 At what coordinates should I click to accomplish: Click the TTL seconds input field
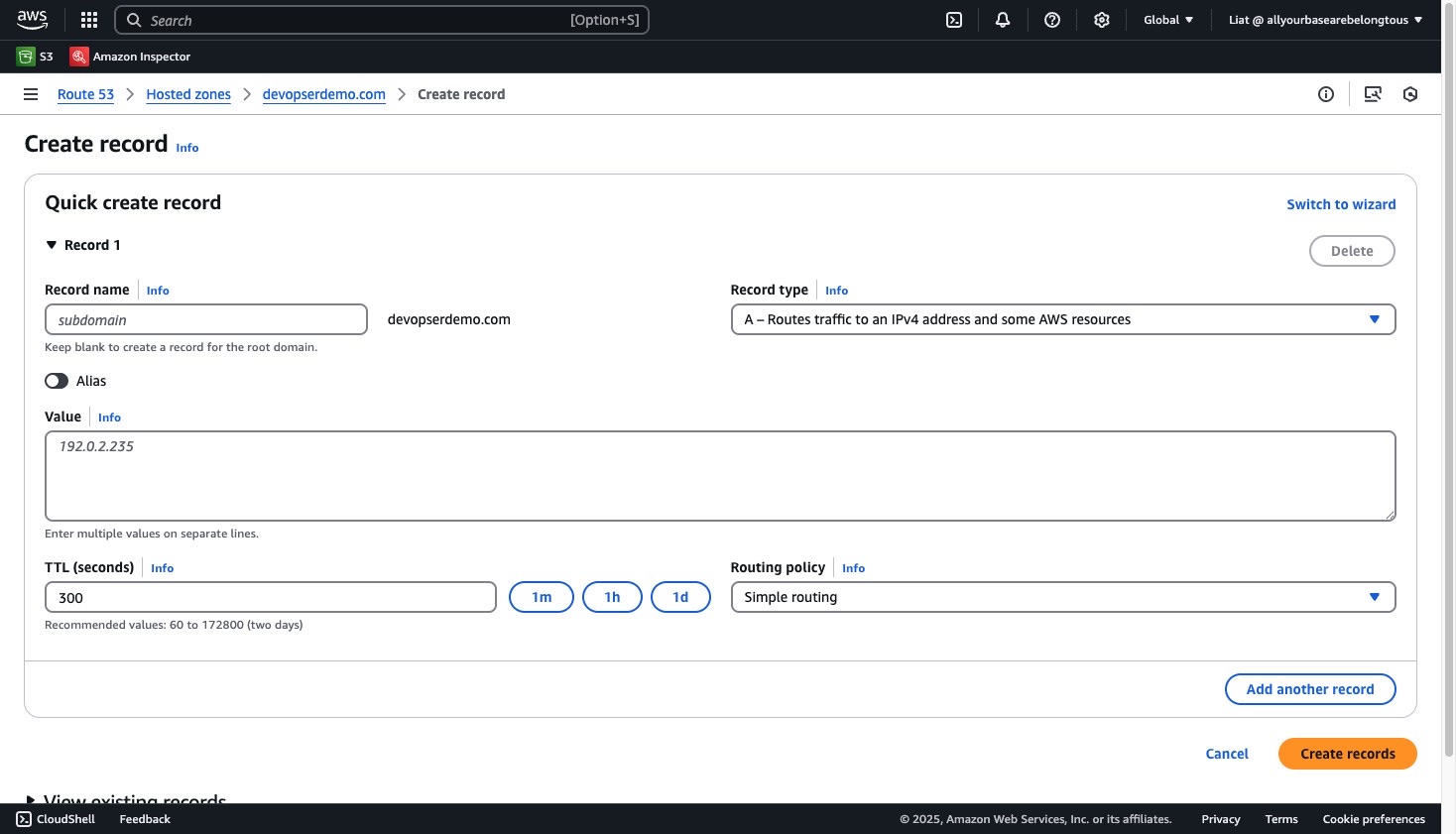271,597
